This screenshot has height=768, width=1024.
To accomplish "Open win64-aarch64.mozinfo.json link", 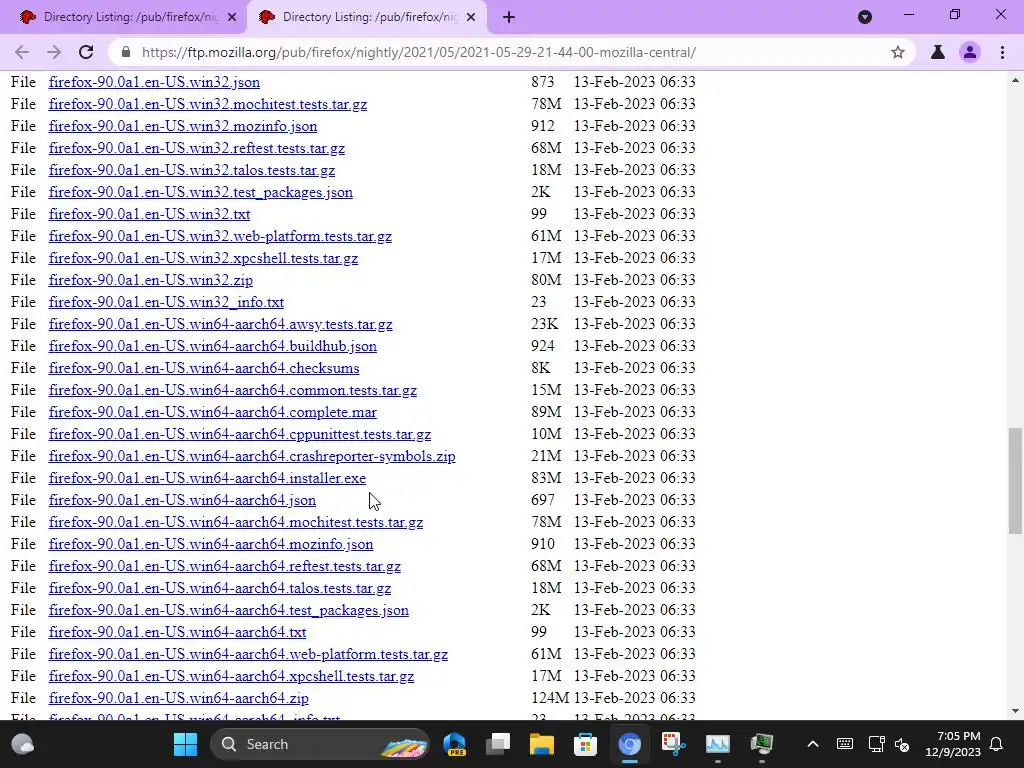I will [x=211, y=545].
